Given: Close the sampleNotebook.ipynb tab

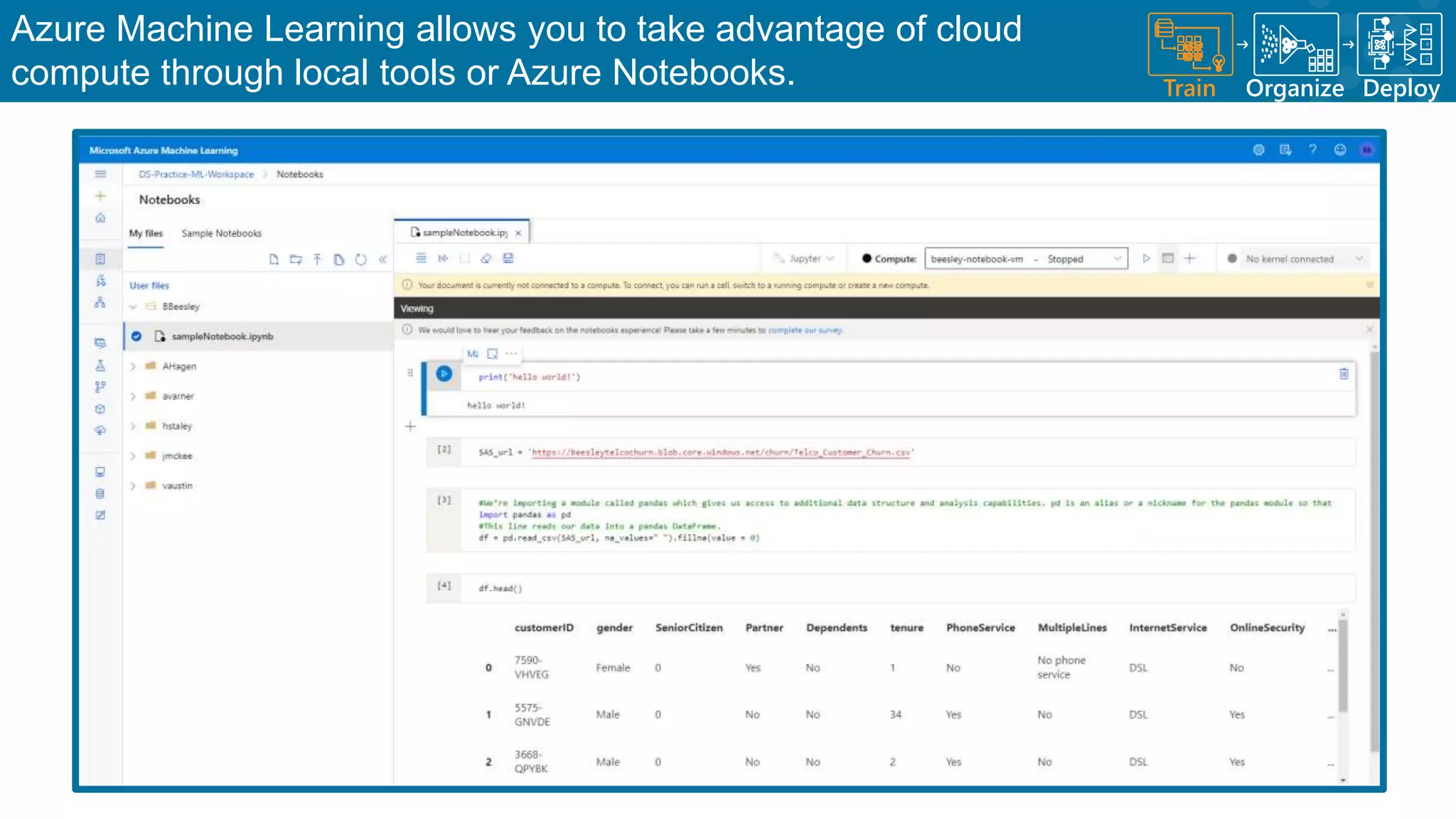Looking at the screenshot, I should point(518,233).
